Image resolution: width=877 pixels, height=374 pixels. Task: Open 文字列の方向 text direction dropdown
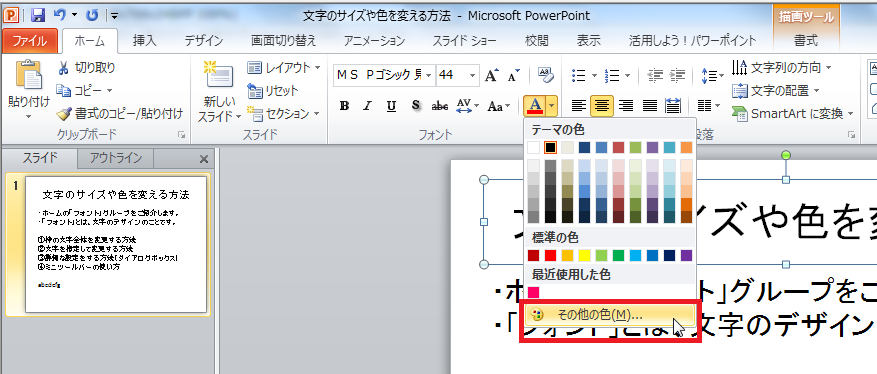[x=782, y=68]
